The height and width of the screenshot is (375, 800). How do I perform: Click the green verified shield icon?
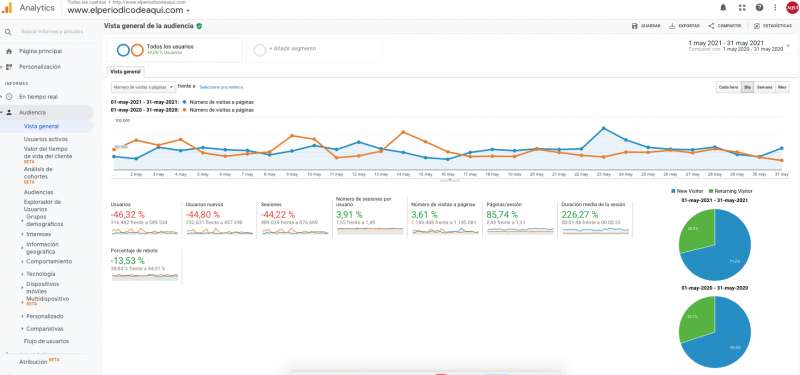[199, 26]
